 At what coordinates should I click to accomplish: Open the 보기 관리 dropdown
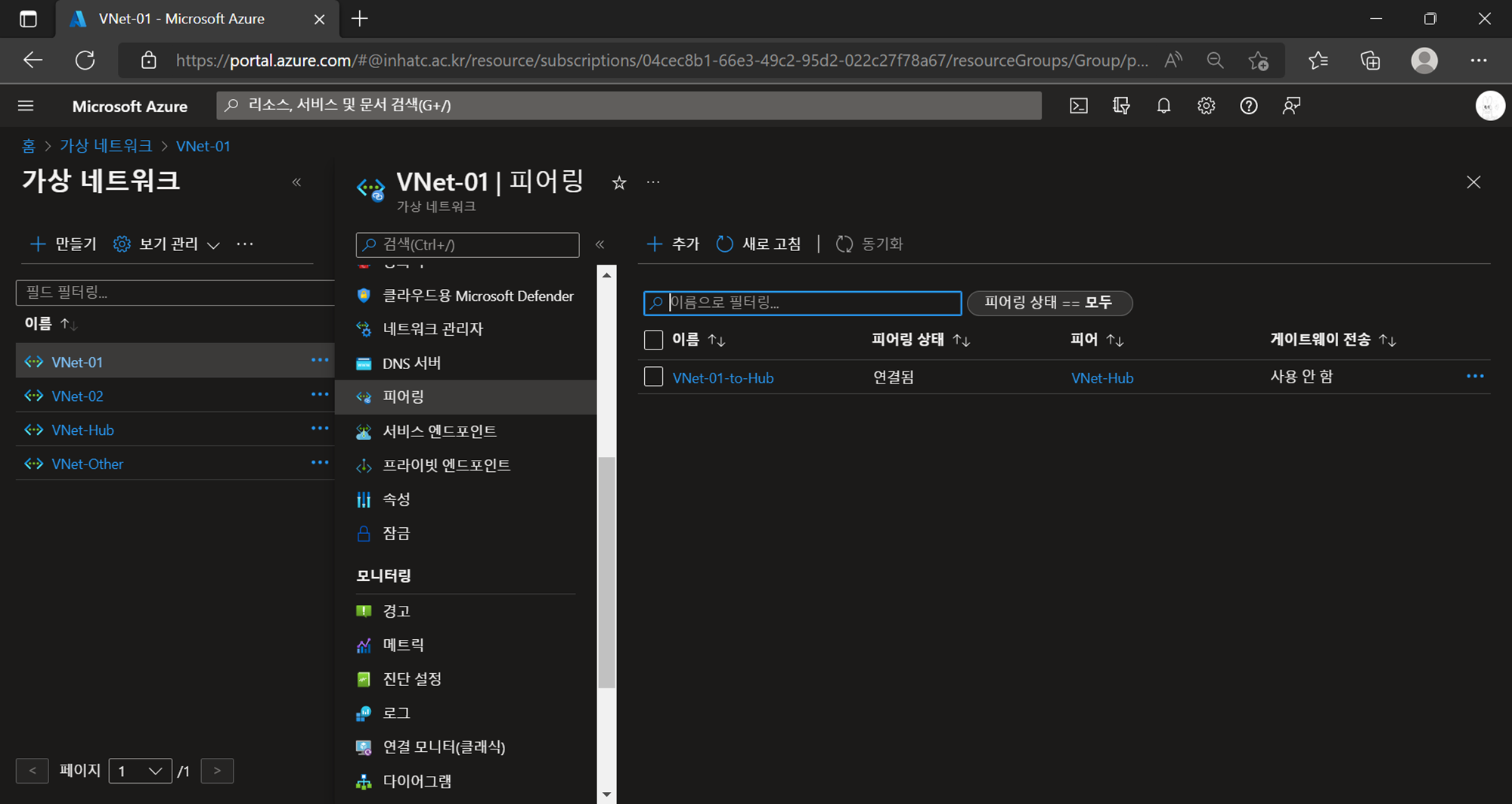[x=167, y=244]
